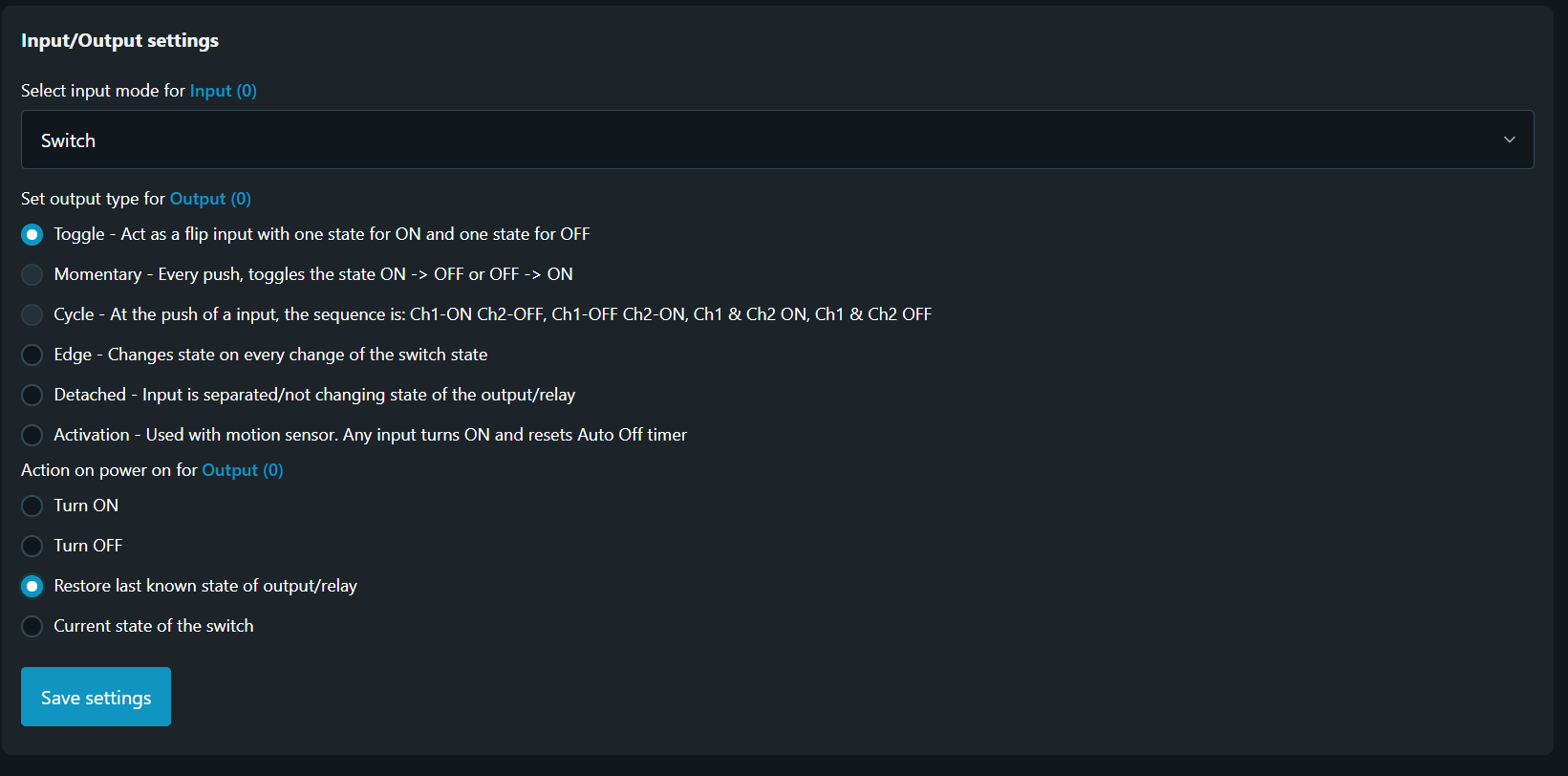Select Current state of the switch option

32,626
